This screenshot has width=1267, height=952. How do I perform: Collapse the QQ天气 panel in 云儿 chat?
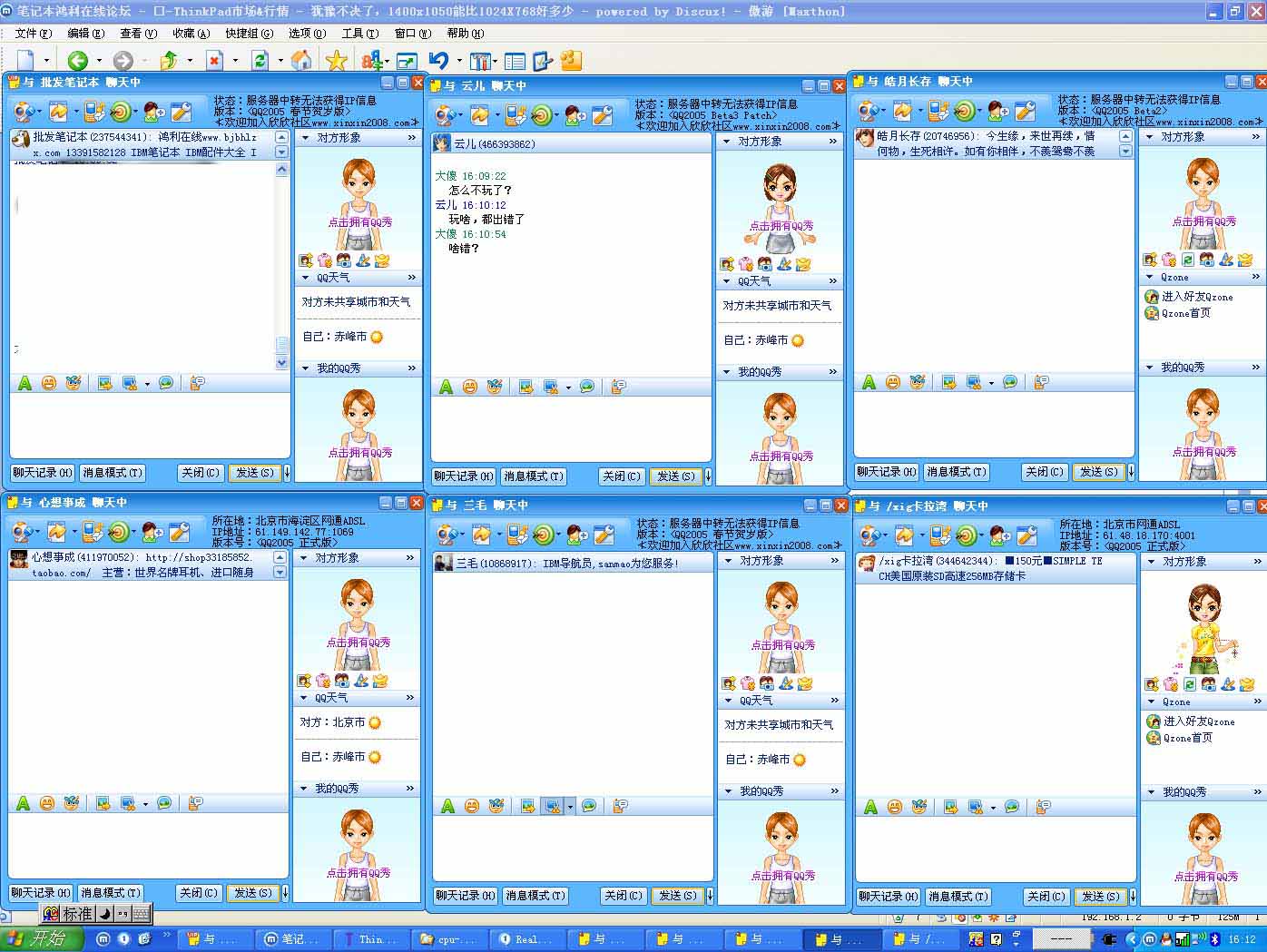coord(727,281)
